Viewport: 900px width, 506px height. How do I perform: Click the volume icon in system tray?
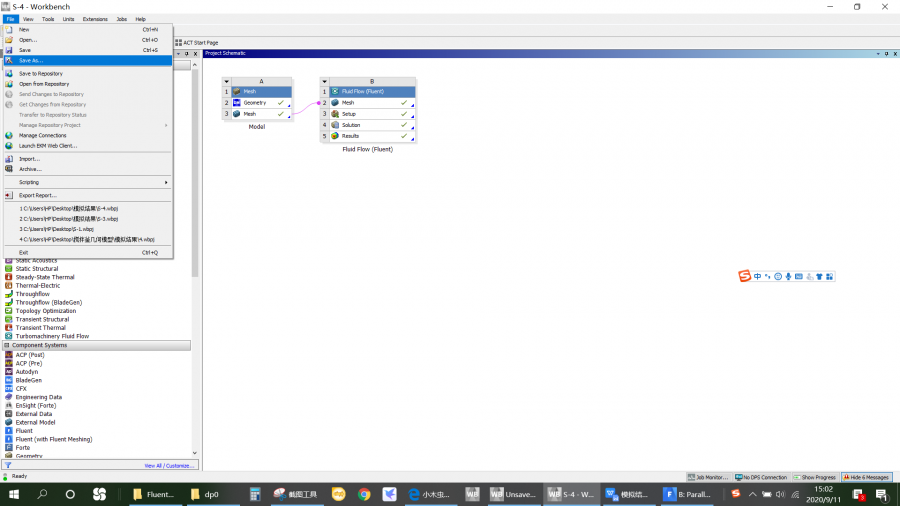tap(781, 494)
